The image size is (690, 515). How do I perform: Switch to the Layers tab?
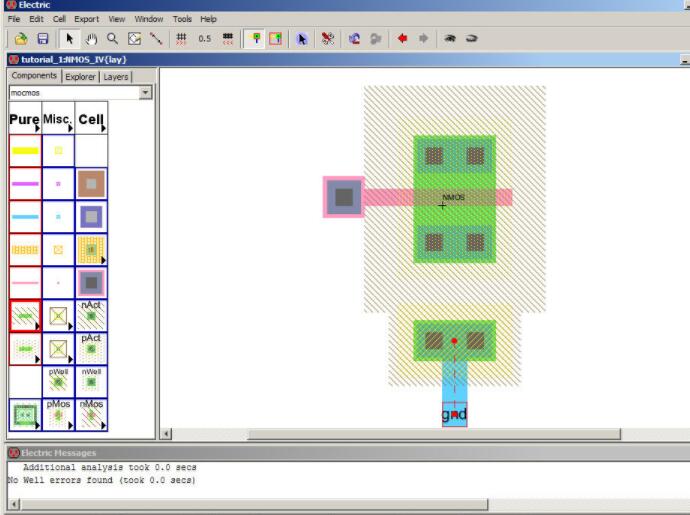point(116,76)
